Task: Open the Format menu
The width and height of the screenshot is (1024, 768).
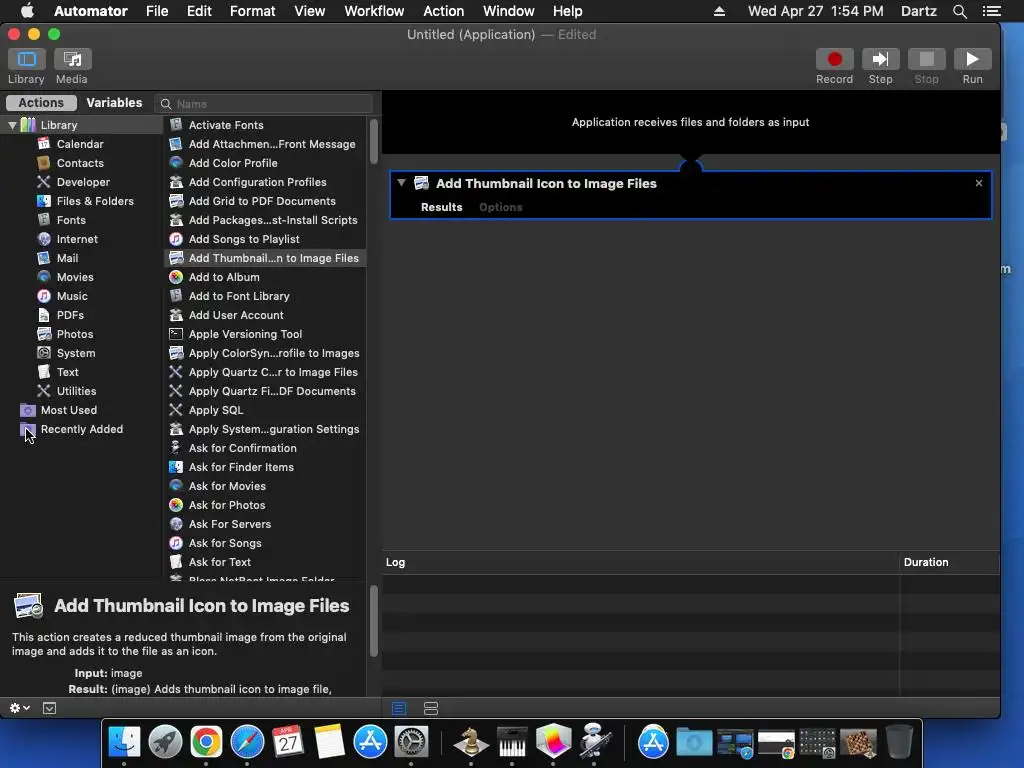Action: [253, 11]
